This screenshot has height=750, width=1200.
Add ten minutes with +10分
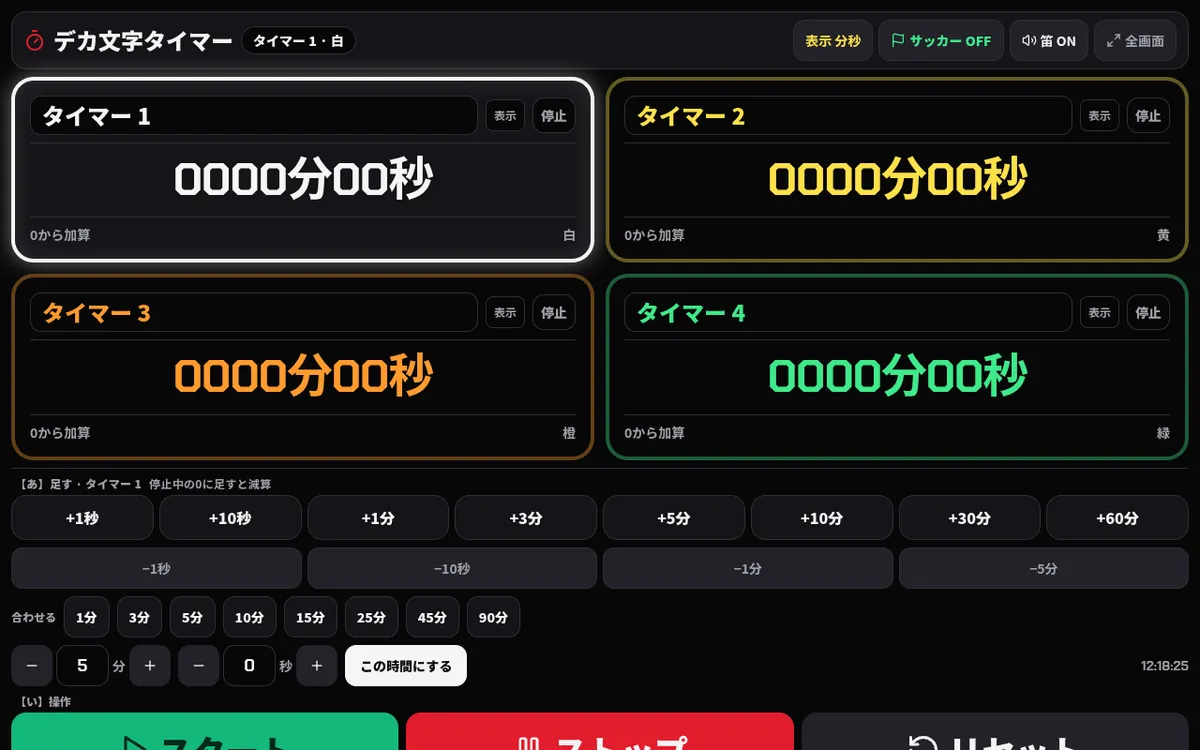coord(822,518)
